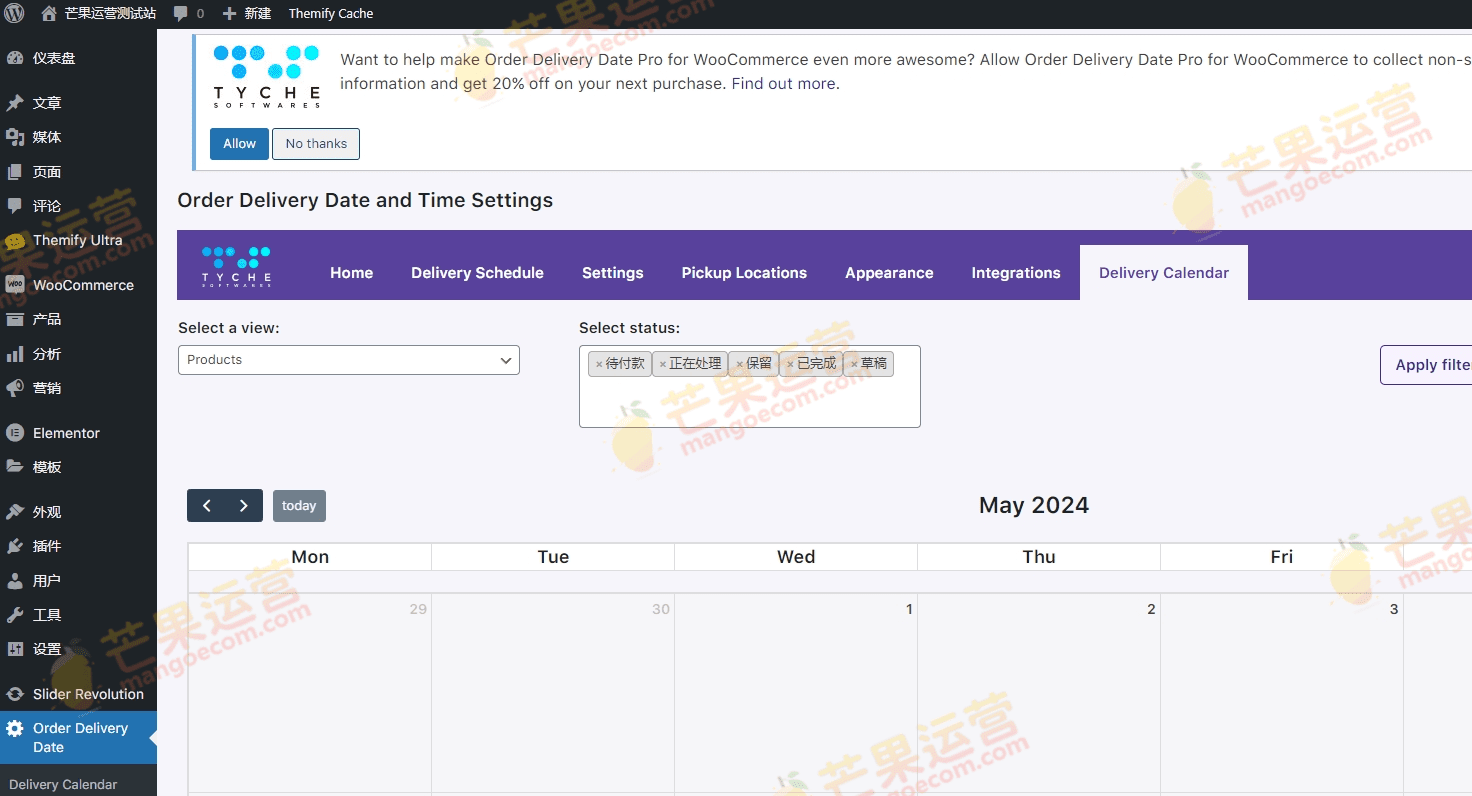The height and width of the screenshot is (796, 1472).
Task: Open the Pickup Locations tab
Action: click(x=744, y=273)
